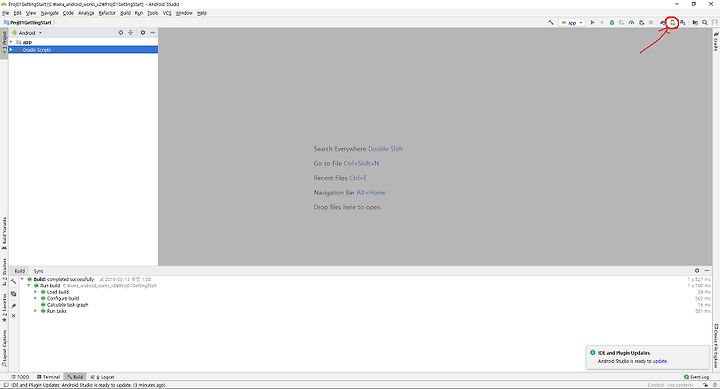The image size is (720, 389).
Task: Open the TODO tool window
Action: coord(20,377)
